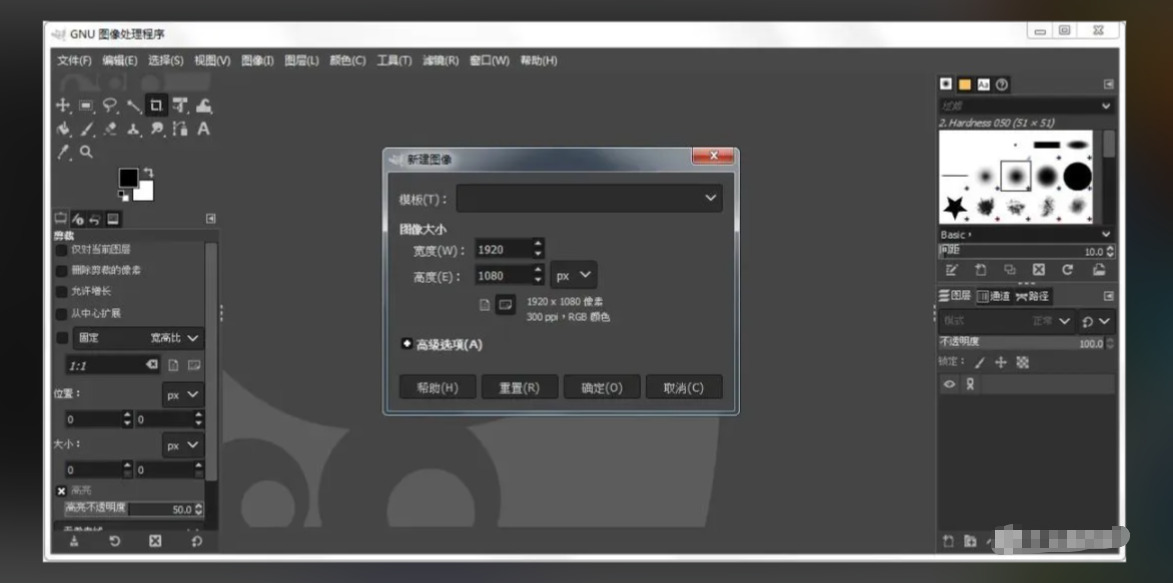Expand 高级选项(A) advanced options
This screenshot has width=1173, height=583.
(441, 344)
